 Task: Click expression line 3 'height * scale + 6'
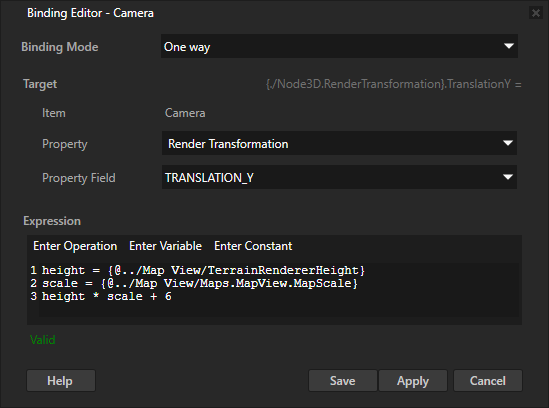click(x=107, y=296)
